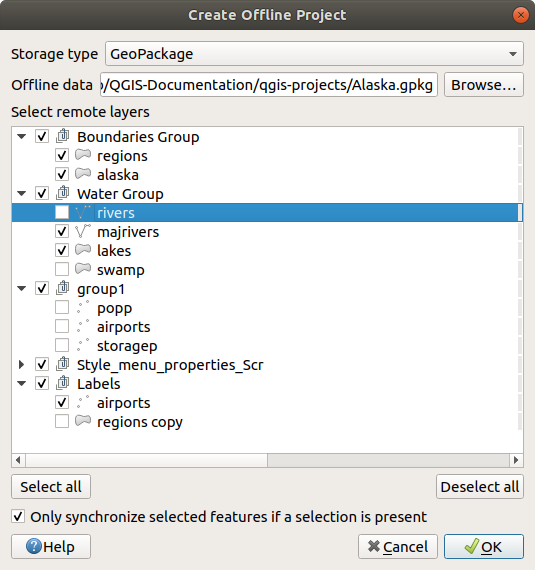Click the point icon beside storagep layer

pyautogui.click(x=83, y=345)
